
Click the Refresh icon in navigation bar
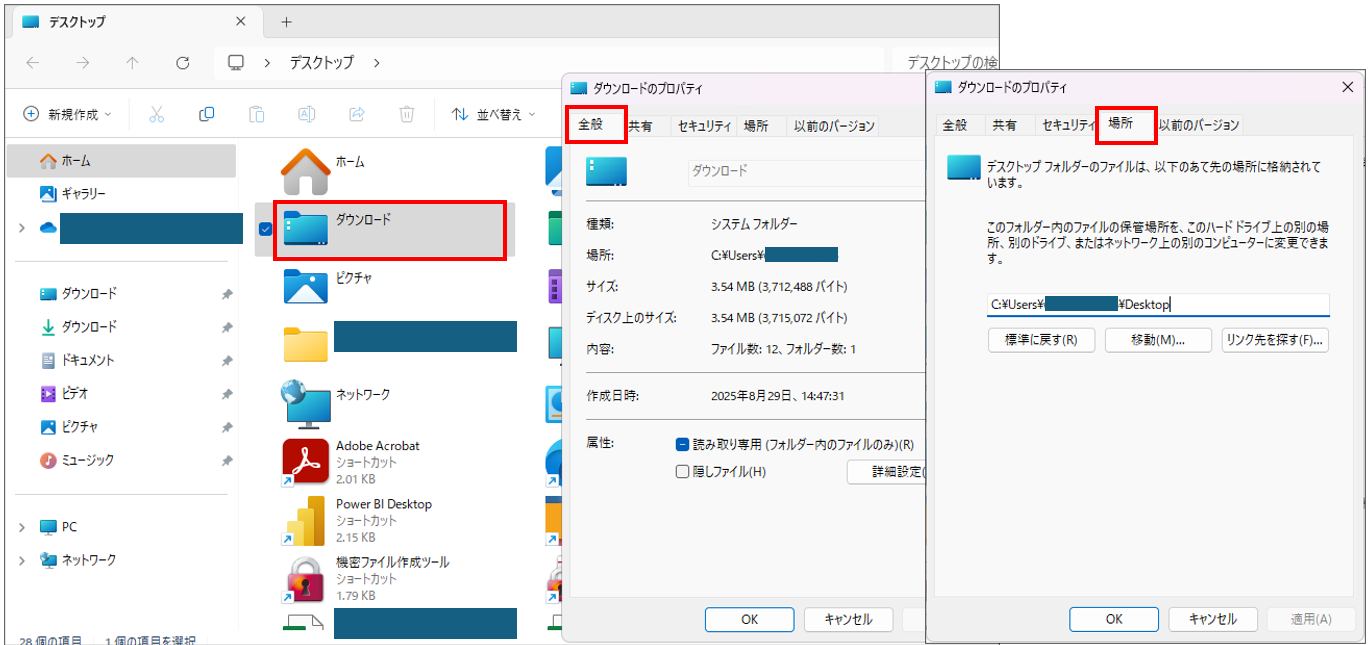coord(182,62)
